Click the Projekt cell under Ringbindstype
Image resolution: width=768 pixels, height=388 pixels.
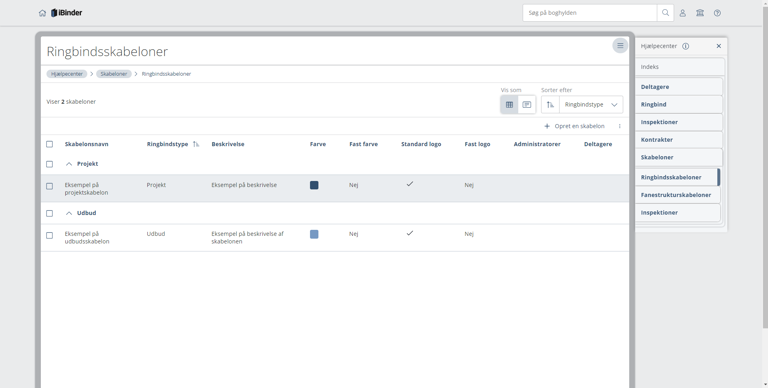pyautogui.click(x=156, y=185)
